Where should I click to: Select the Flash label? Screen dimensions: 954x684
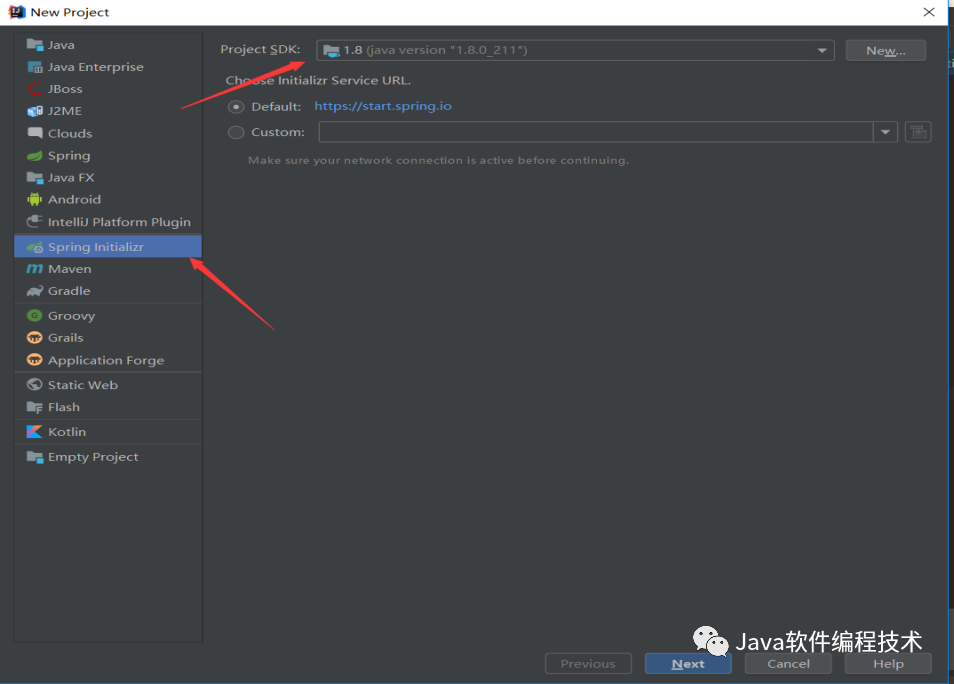pyautogui.click(x=64, y=407)
